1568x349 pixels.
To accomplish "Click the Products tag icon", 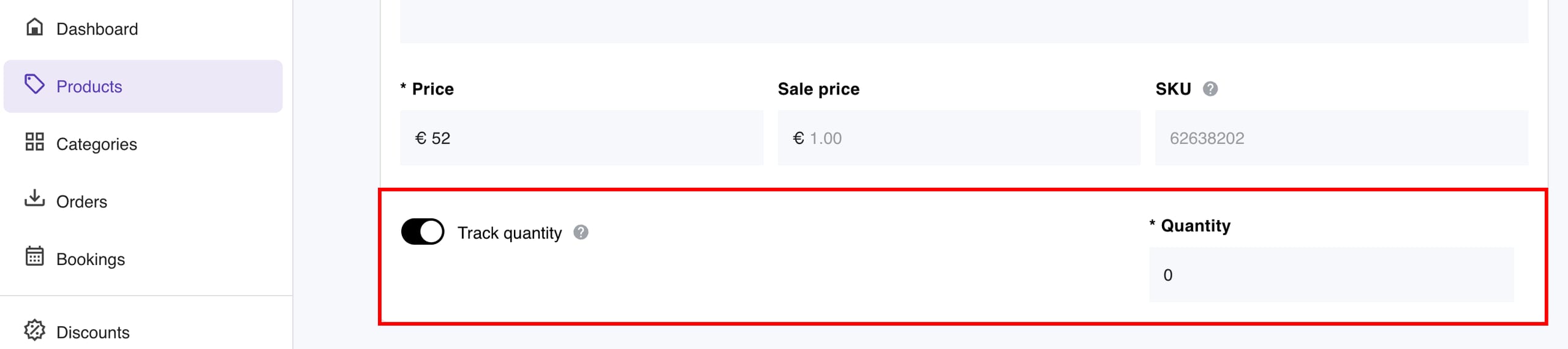I will 35,85.
